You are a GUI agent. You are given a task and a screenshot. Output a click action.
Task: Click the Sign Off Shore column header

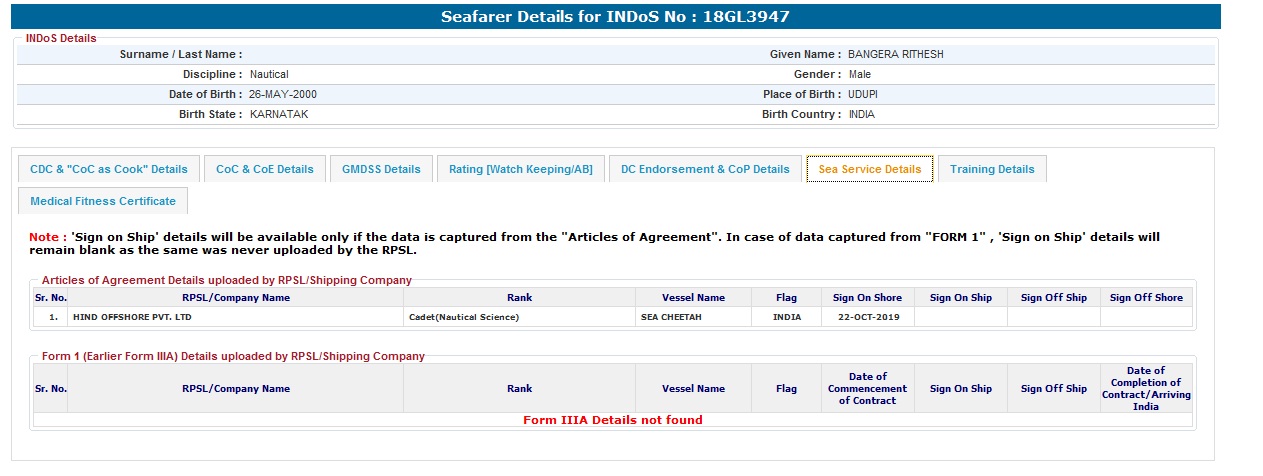click(x=1146, y=297)
